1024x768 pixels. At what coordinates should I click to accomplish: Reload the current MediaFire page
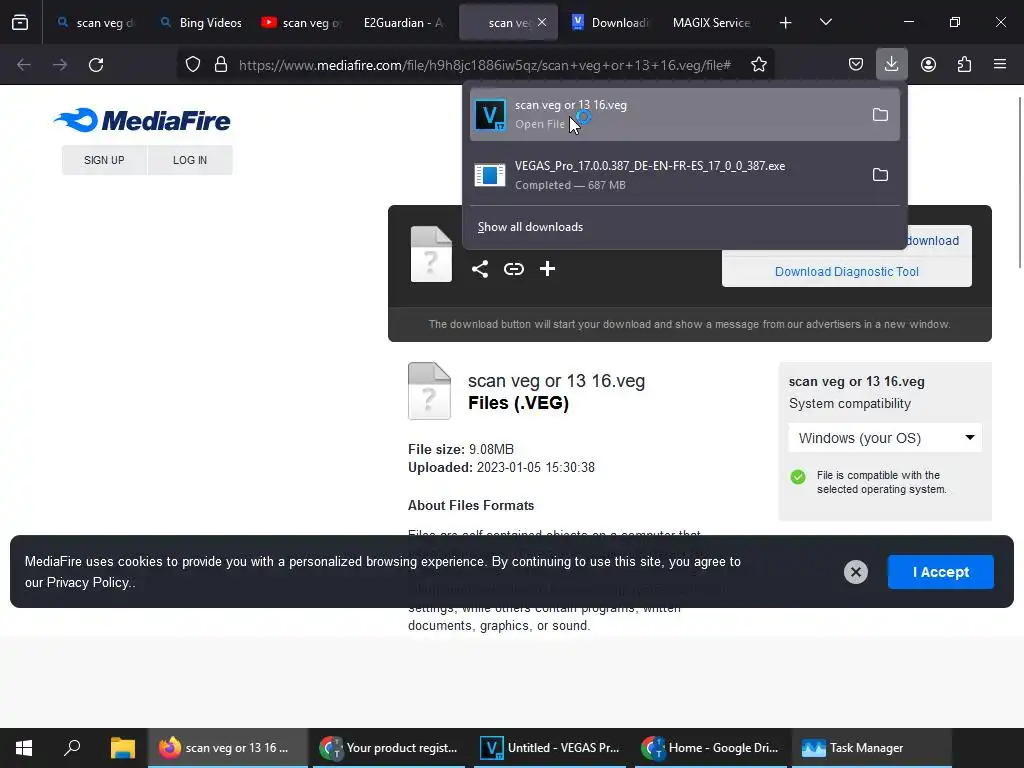(96, 65)
